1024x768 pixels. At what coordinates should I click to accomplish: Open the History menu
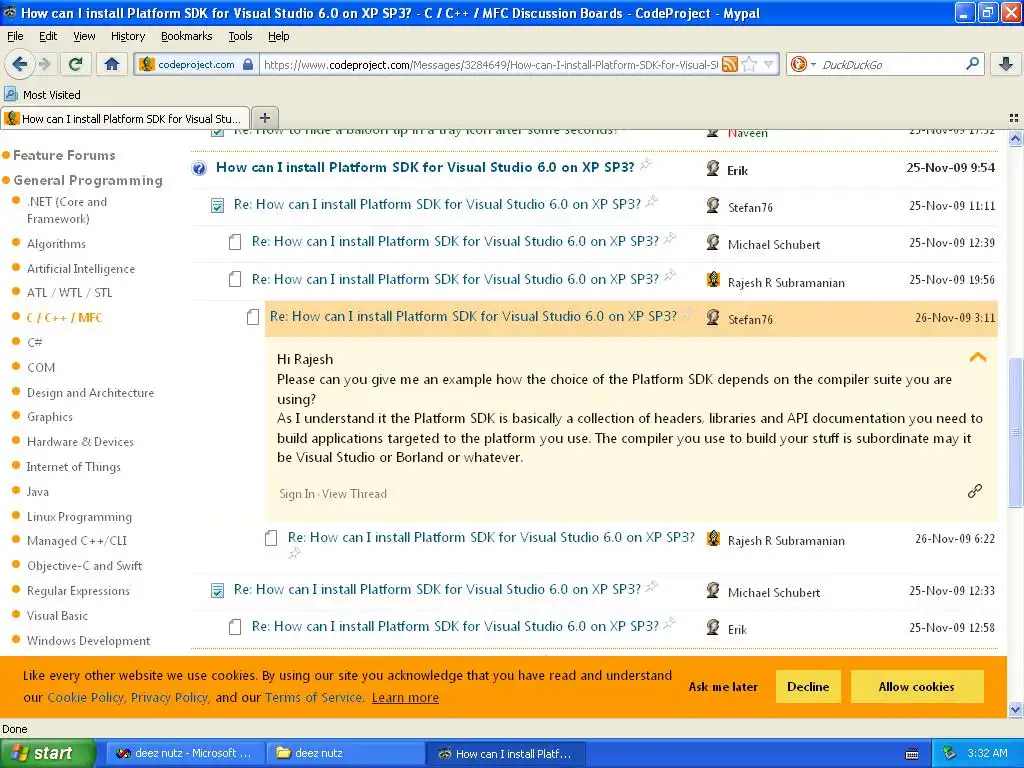point(127,36)
